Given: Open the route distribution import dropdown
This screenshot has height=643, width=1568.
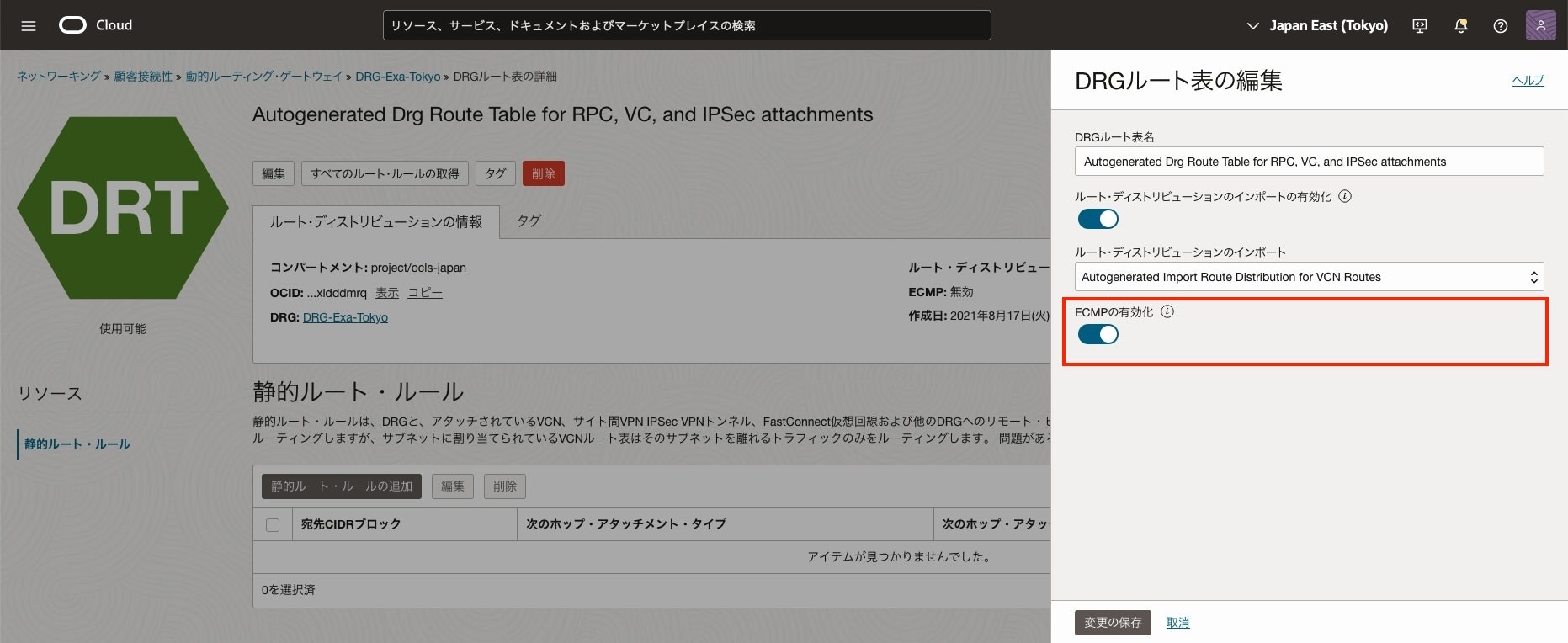Looking at the screenshot, I should 1309,277.
